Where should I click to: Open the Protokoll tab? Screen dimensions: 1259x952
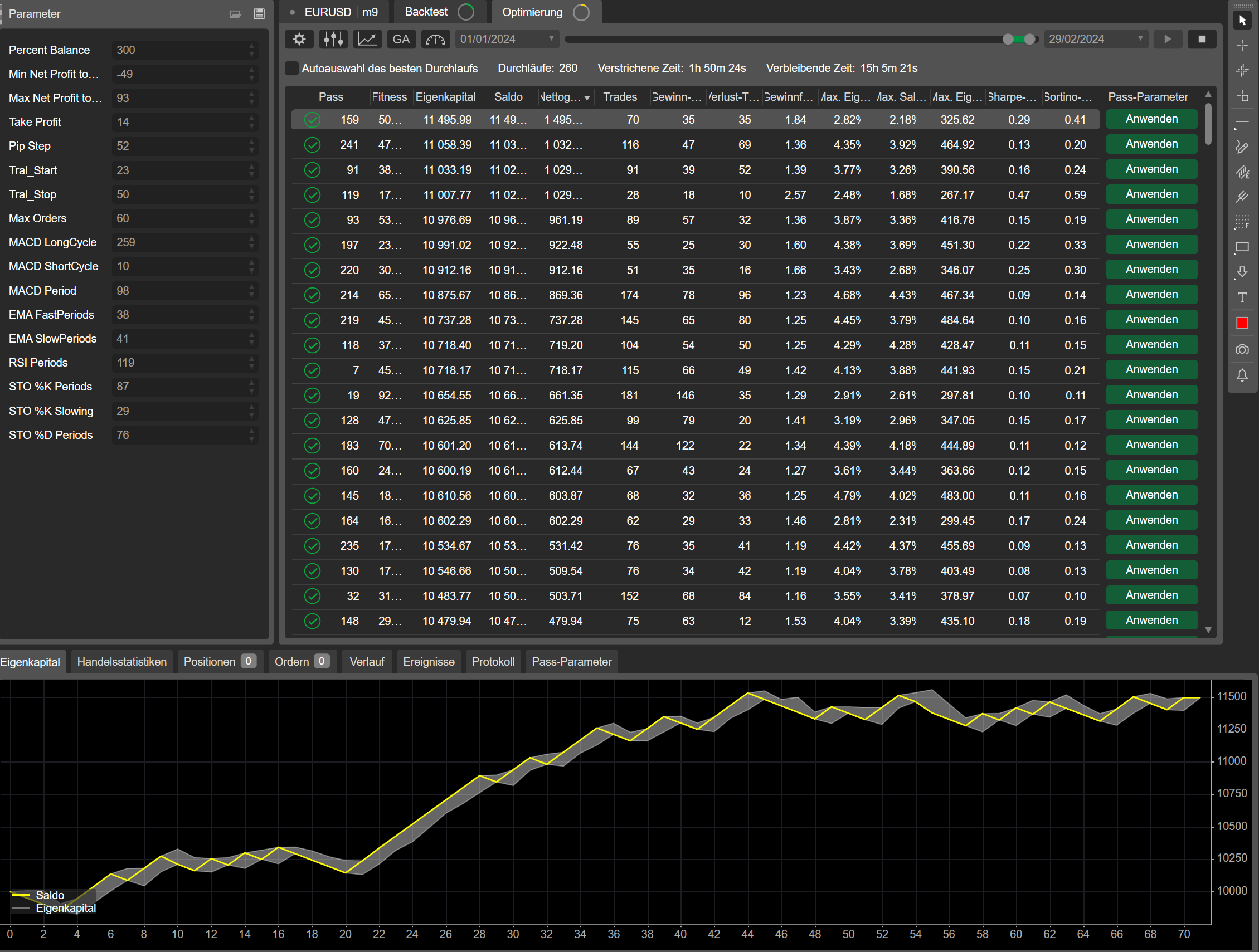pyautogui.click(x=493, y=662)
